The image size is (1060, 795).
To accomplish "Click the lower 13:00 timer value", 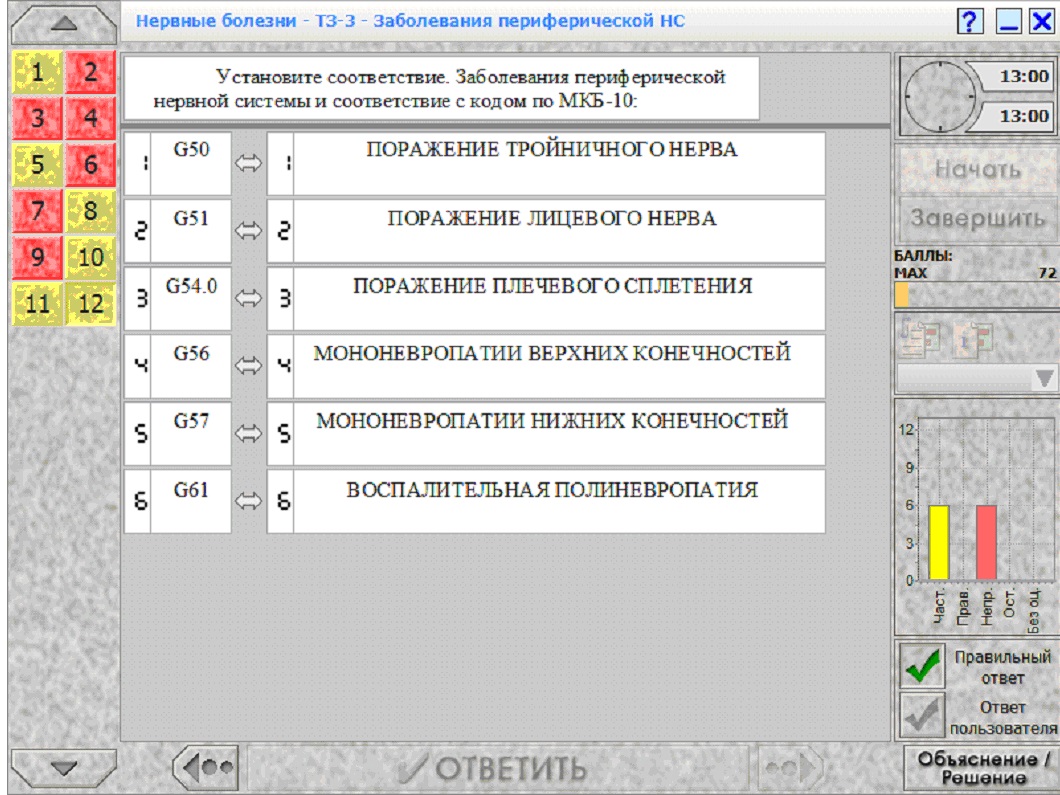I will 1024,116.
